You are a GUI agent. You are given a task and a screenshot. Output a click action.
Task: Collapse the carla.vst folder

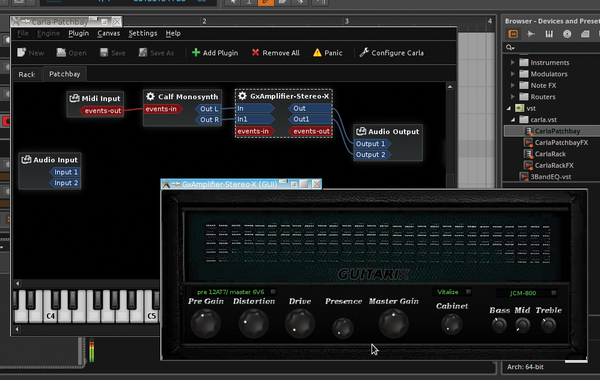[x=513, y=120]
